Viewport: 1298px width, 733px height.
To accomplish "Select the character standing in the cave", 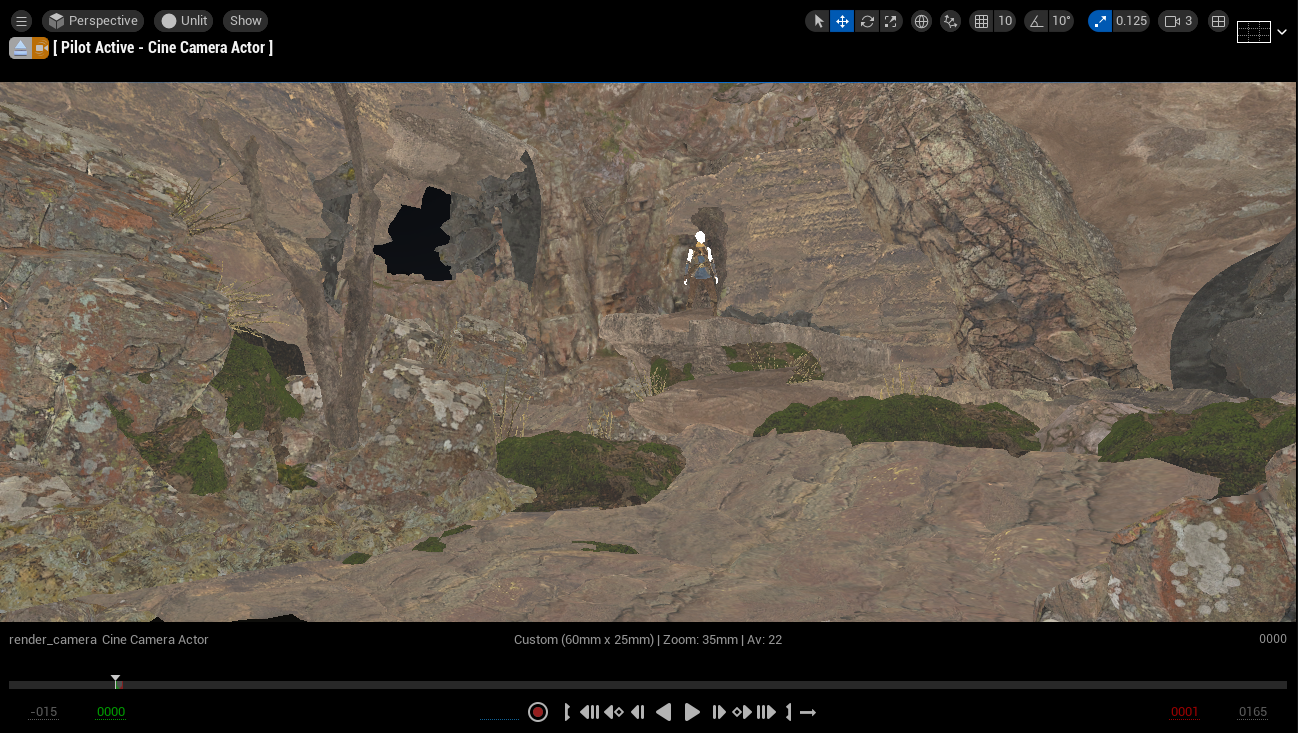I will click(701, 258).
